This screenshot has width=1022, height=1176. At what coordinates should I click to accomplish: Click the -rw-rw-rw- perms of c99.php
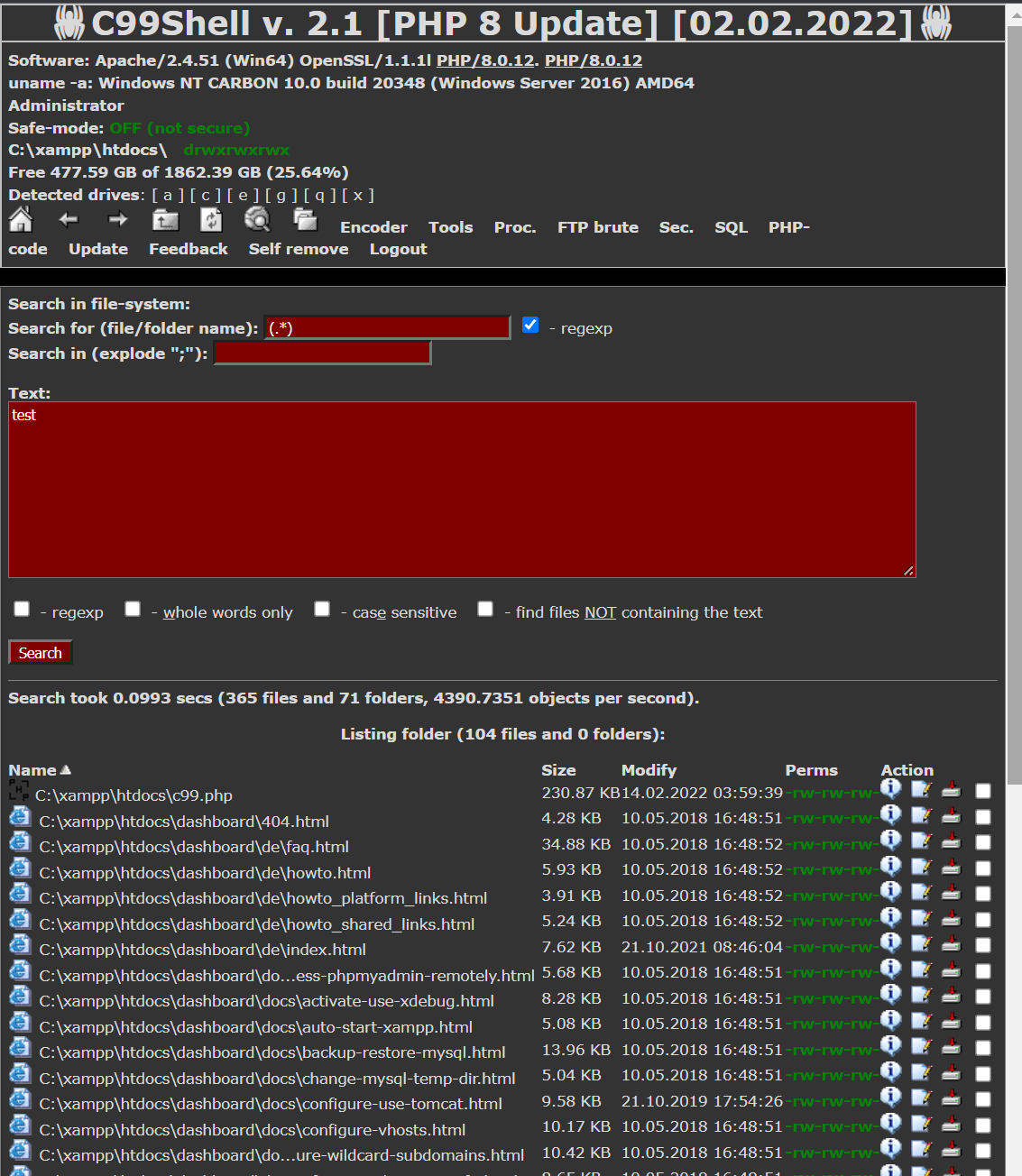pyautogui.click(x=833, y=794)
